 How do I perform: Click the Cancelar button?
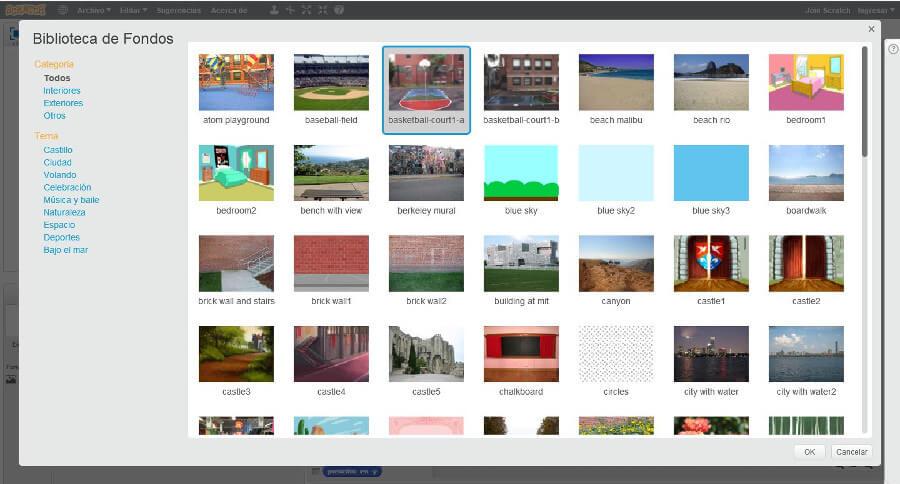tap(851, 452)
